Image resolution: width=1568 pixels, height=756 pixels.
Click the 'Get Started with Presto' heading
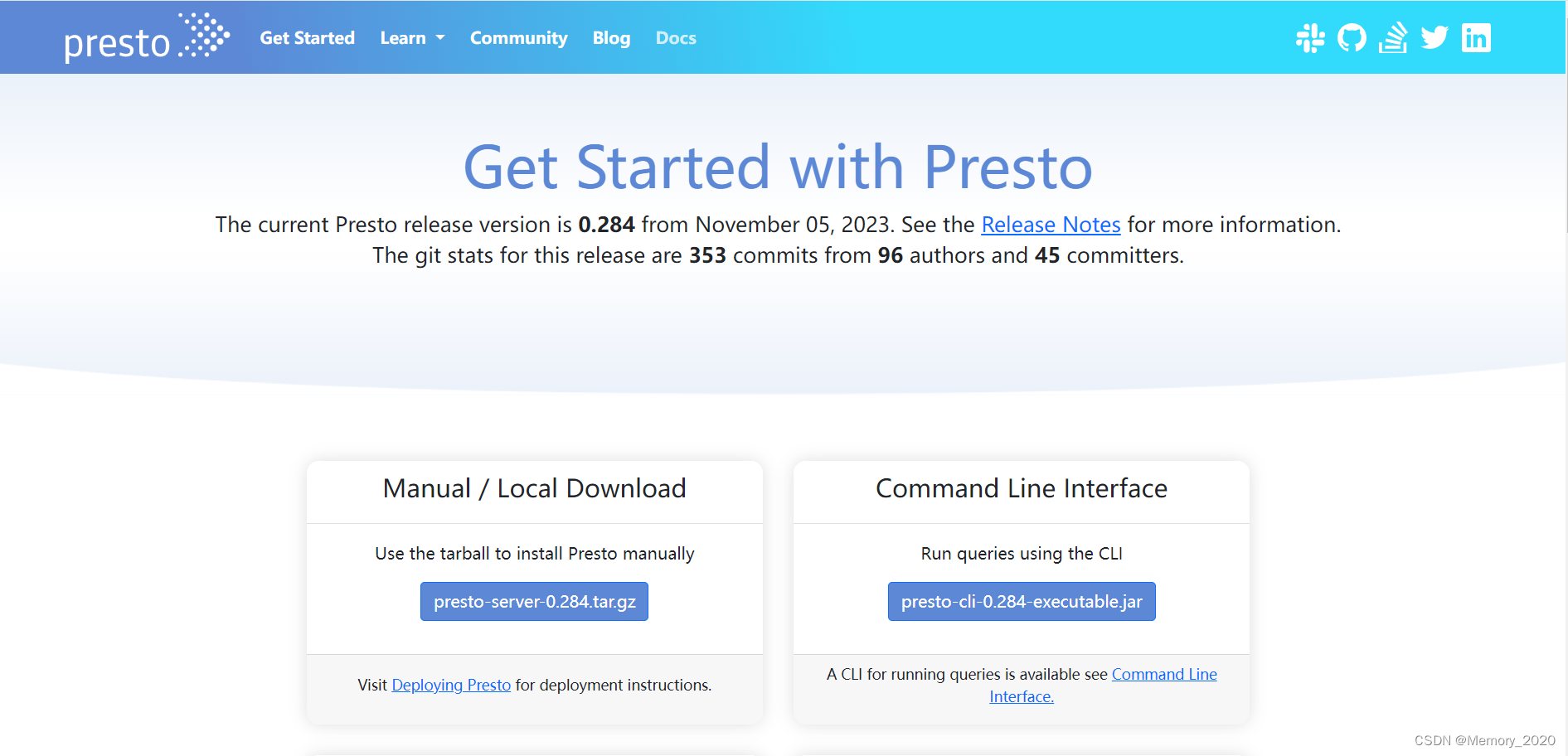778,167
